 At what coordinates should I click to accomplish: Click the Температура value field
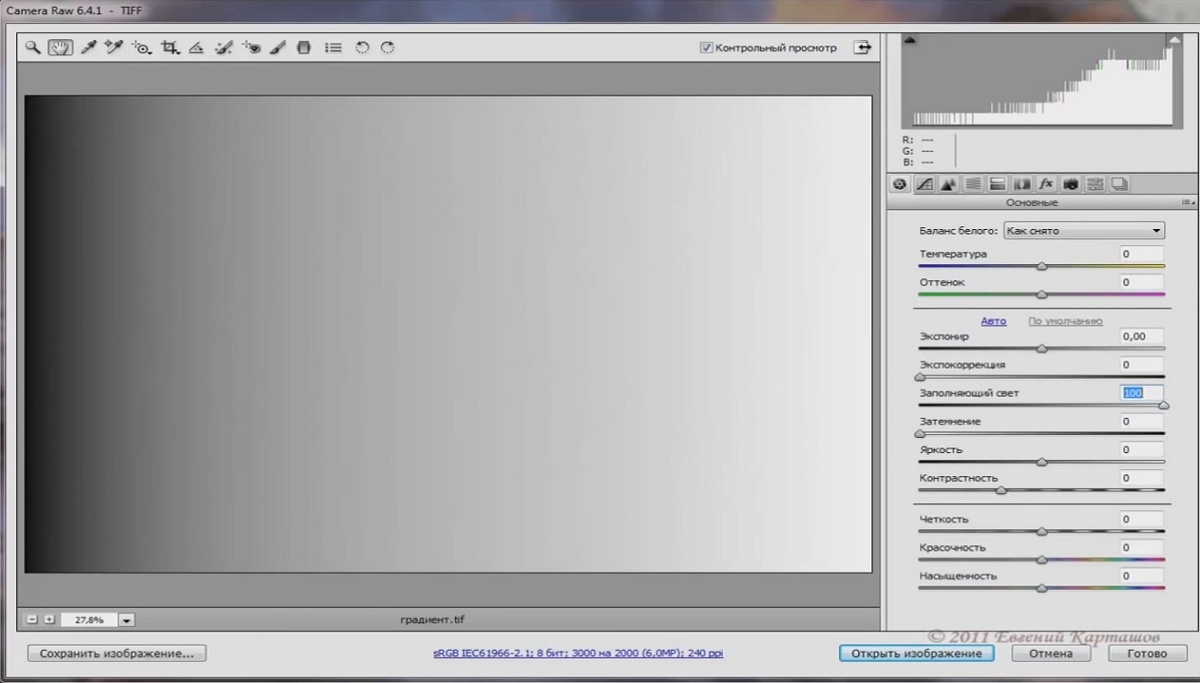1141,254
